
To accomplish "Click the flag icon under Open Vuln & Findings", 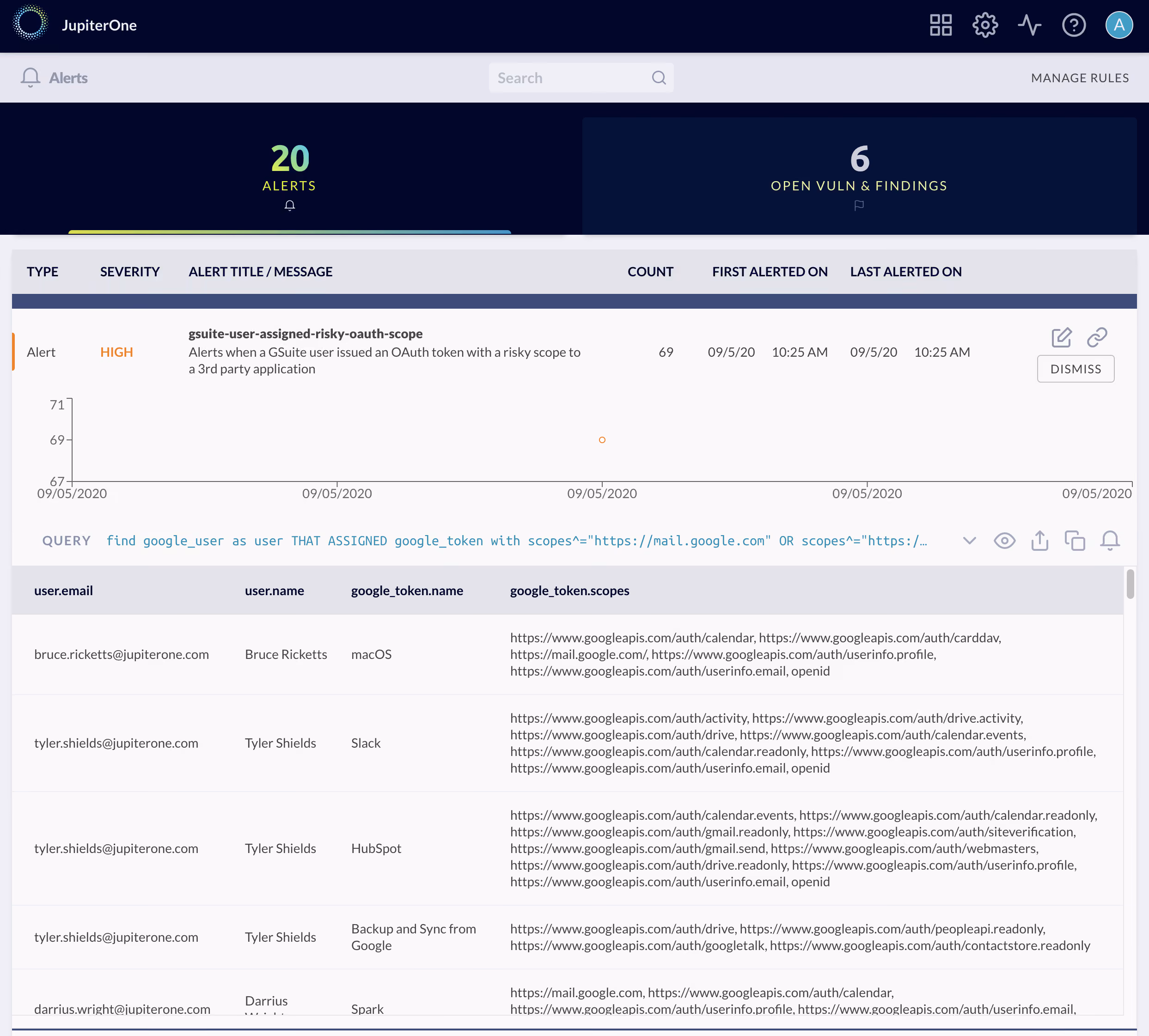I will pos(859,206).
